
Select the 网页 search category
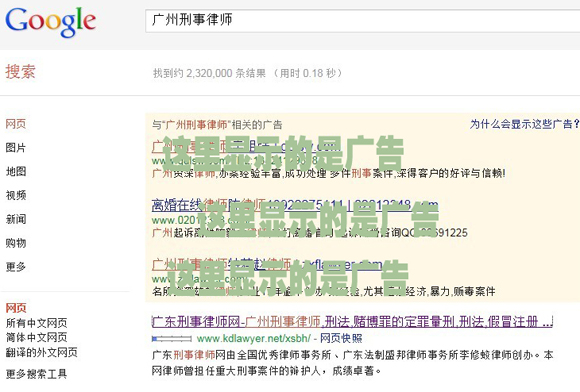pos(16,124)
